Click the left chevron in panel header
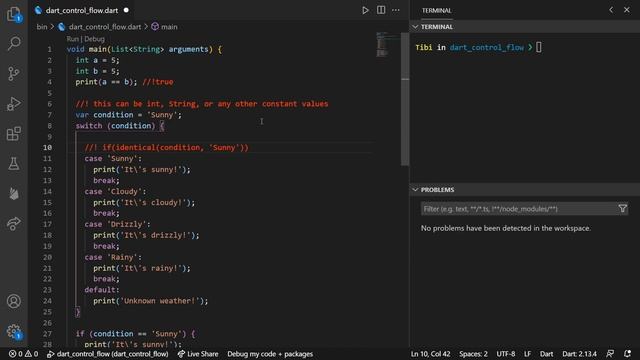This screenshot has height=360, width=640. point(611,10)
